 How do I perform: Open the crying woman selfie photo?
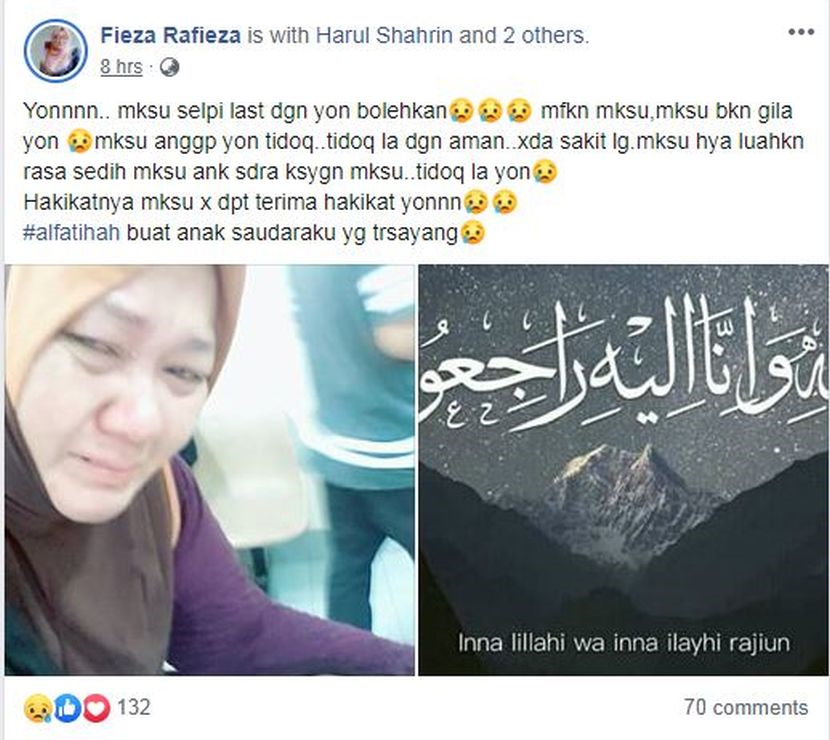coord(210,470)
